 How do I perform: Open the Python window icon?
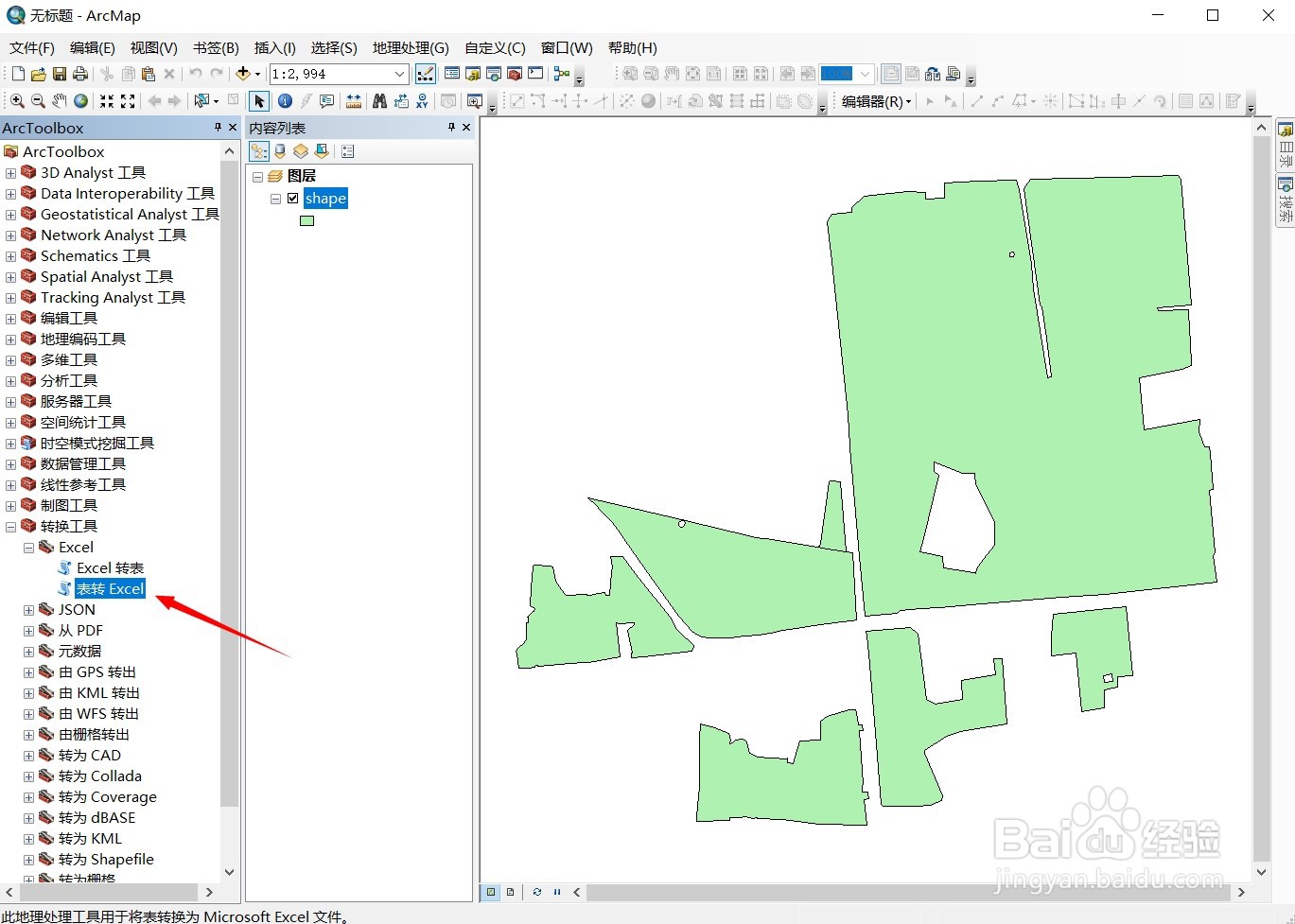coord(535,74)
